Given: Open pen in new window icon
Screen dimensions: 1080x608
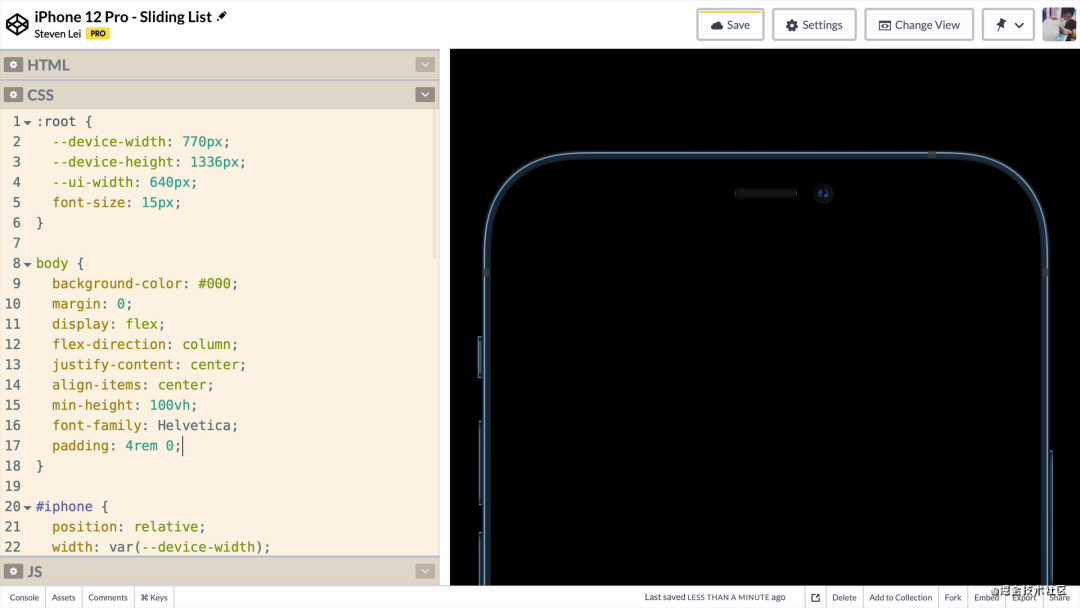Looking at the screenshot, I should (x=816, y=598).
